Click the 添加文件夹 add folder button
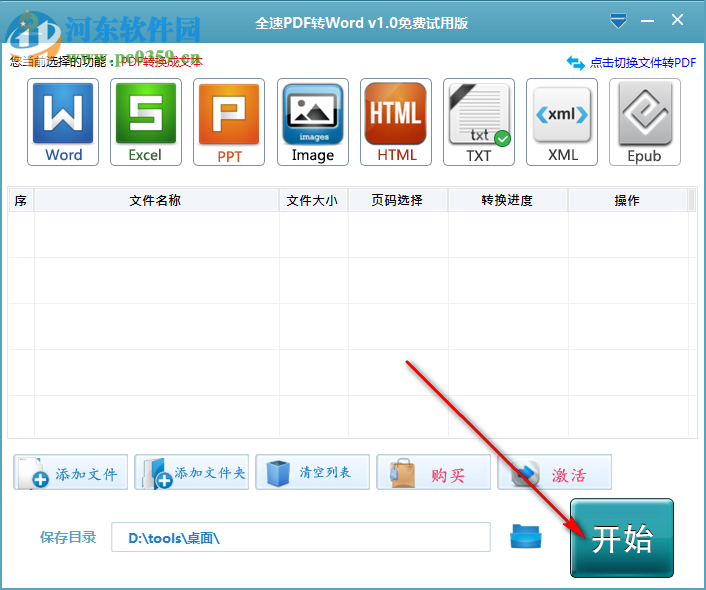This screenshot has height=590, width=706. [191, 472]
